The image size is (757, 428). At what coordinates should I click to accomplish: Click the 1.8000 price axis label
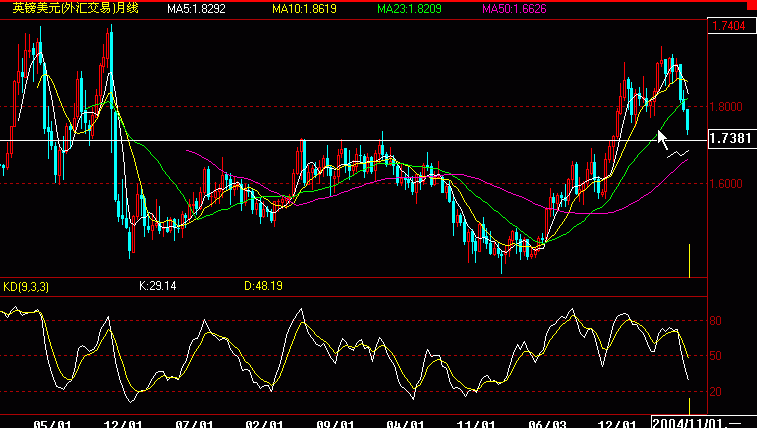(726, 107)
